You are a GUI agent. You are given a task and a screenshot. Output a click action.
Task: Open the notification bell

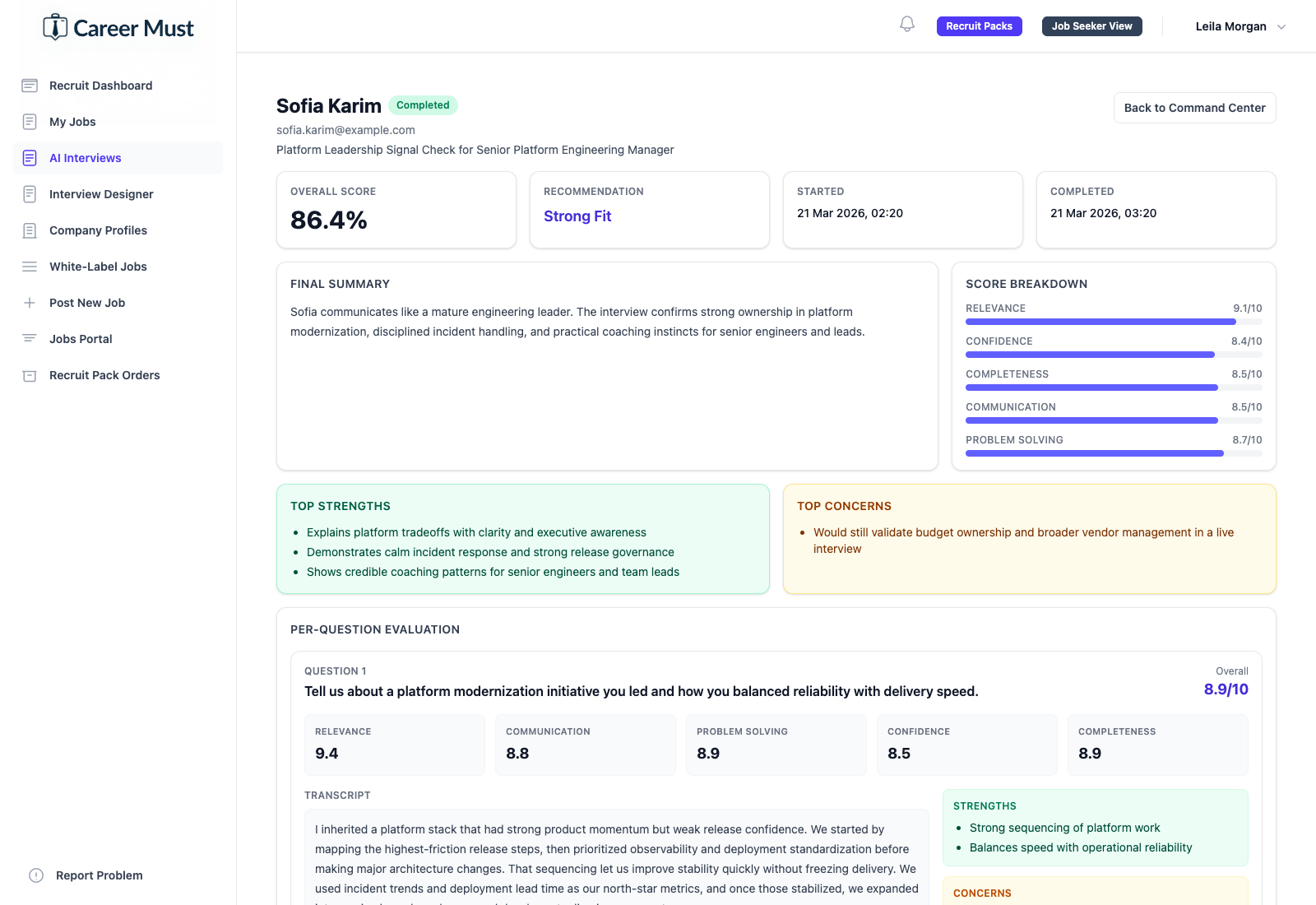(x=906, y=25)
